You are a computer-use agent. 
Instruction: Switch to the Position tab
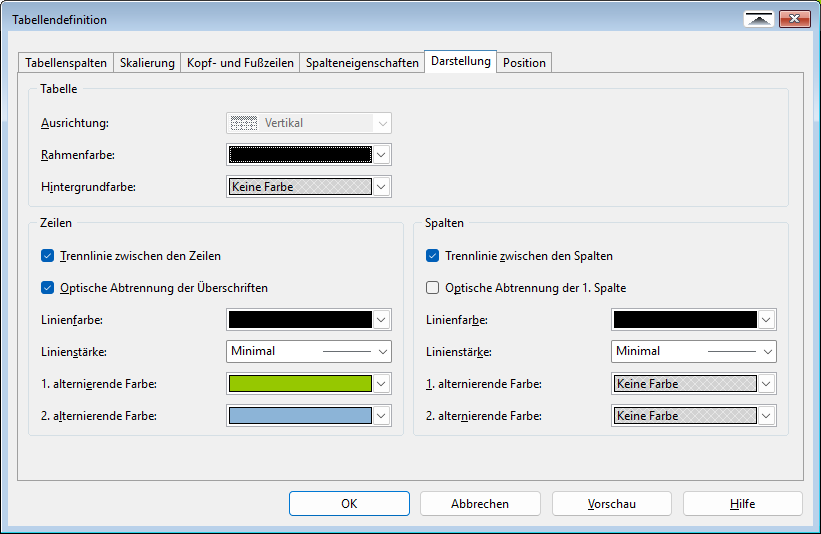(524, 63)
